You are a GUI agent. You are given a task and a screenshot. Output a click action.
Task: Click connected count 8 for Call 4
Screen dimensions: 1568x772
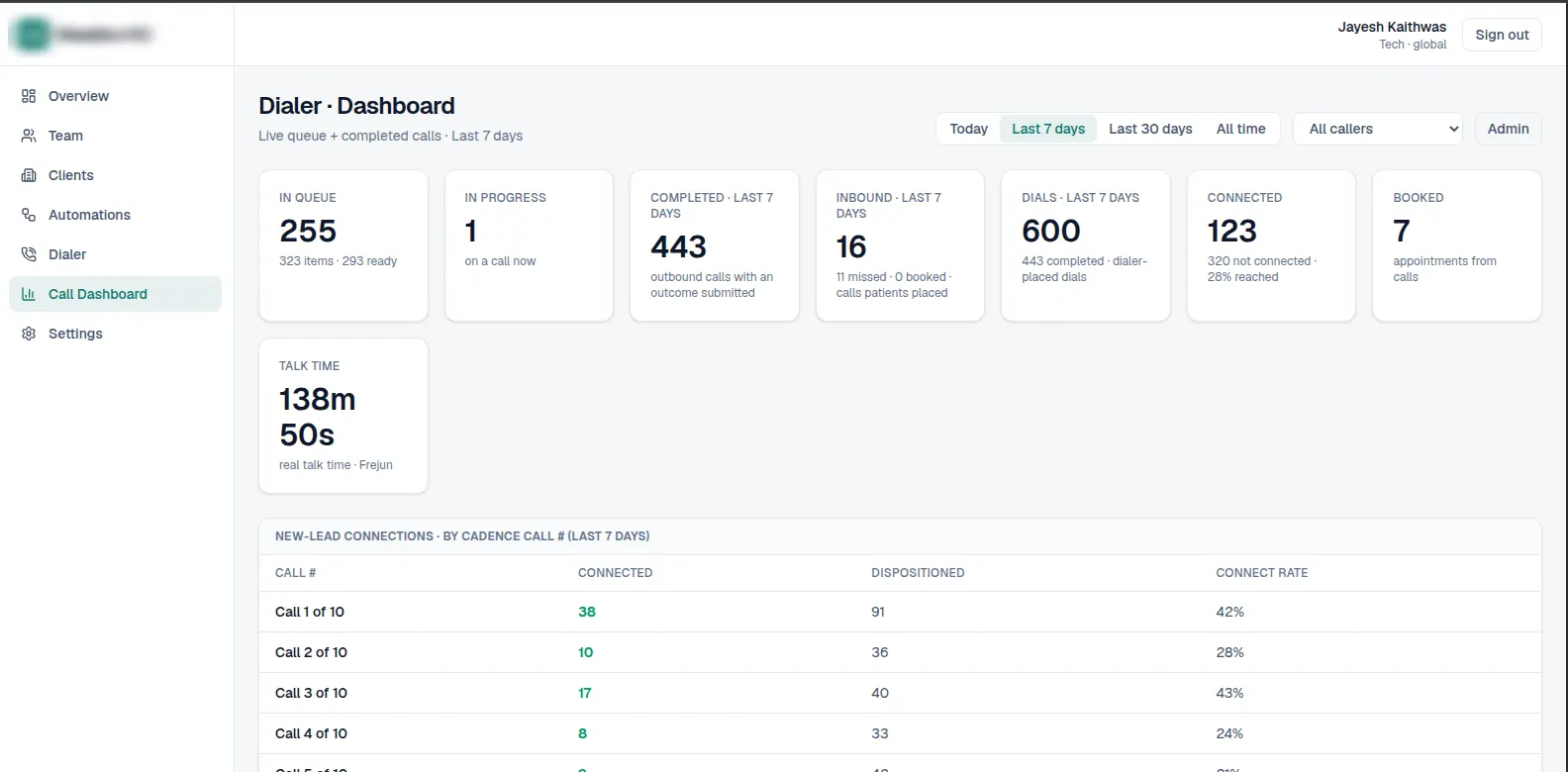582,733
